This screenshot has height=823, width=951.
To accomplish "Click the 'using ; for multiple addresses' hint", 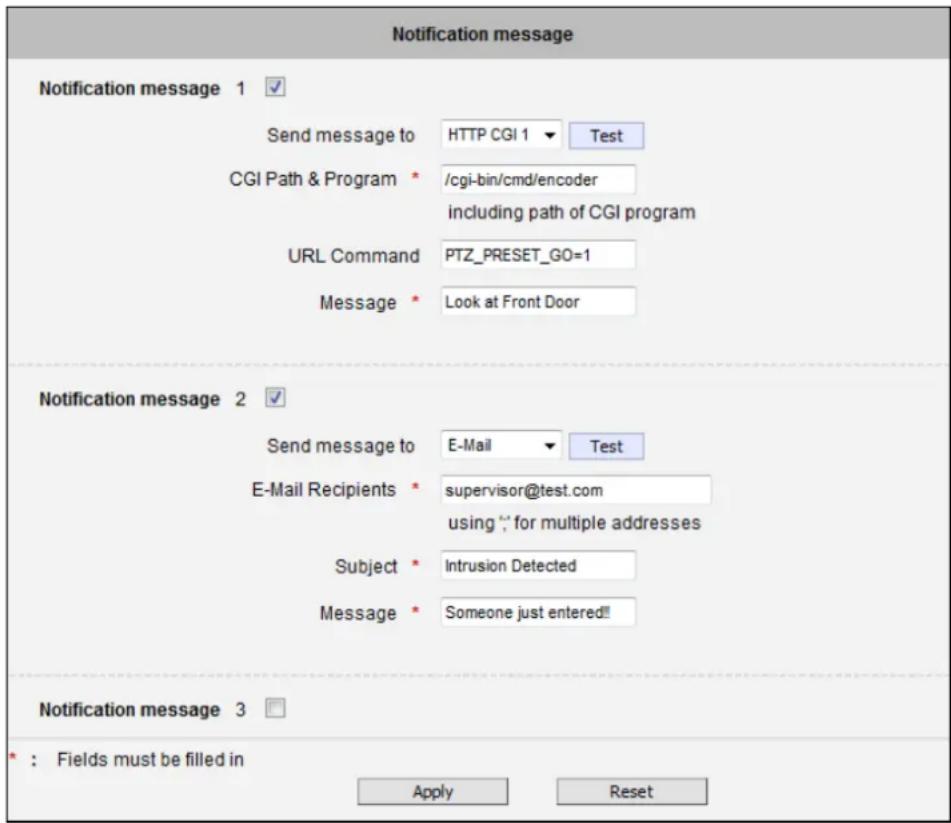I will pyautogui.click(x=574, y=523).
